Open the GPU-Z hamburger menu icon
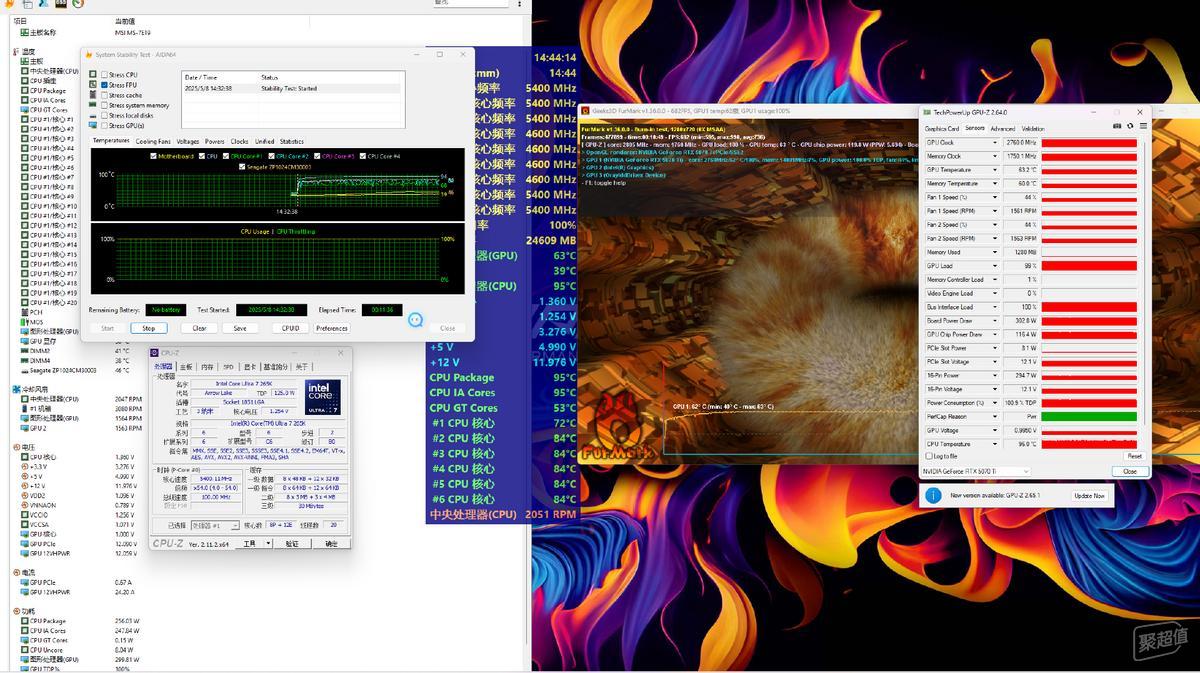Image resolution: width=1200 pixels, height=673 pixels. [1142, 127]
